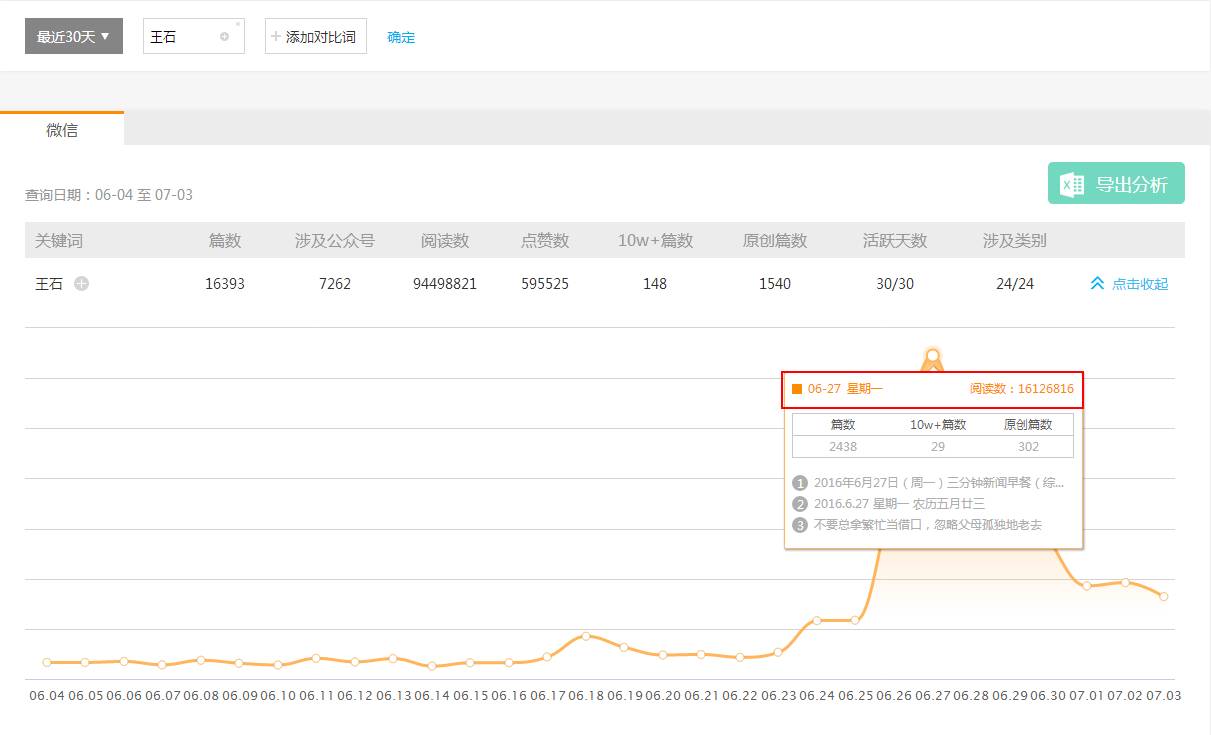Click the 07.03 data point on chart
This screenshot has height=735, width=1211.
click(x=1164, y=596)
